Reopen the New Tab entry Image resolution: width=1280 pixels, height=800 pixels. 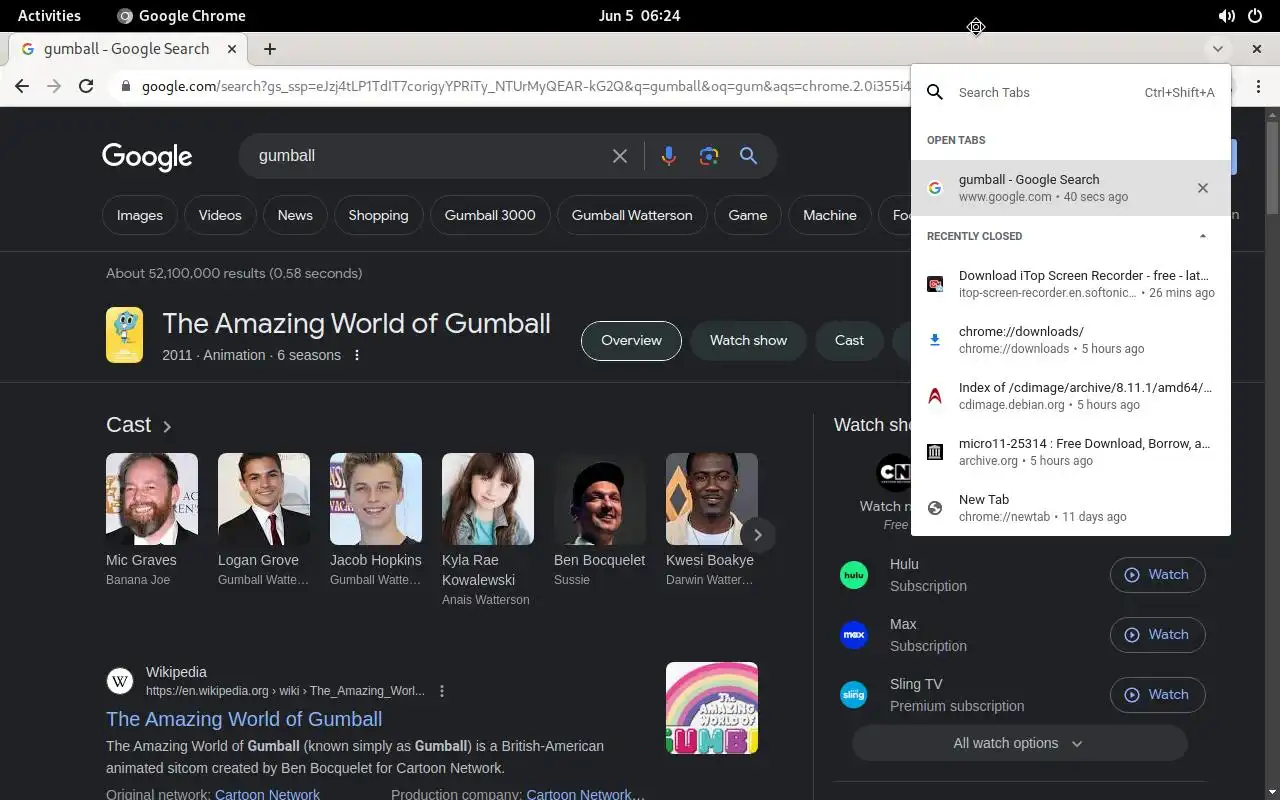click(1071, 508)
